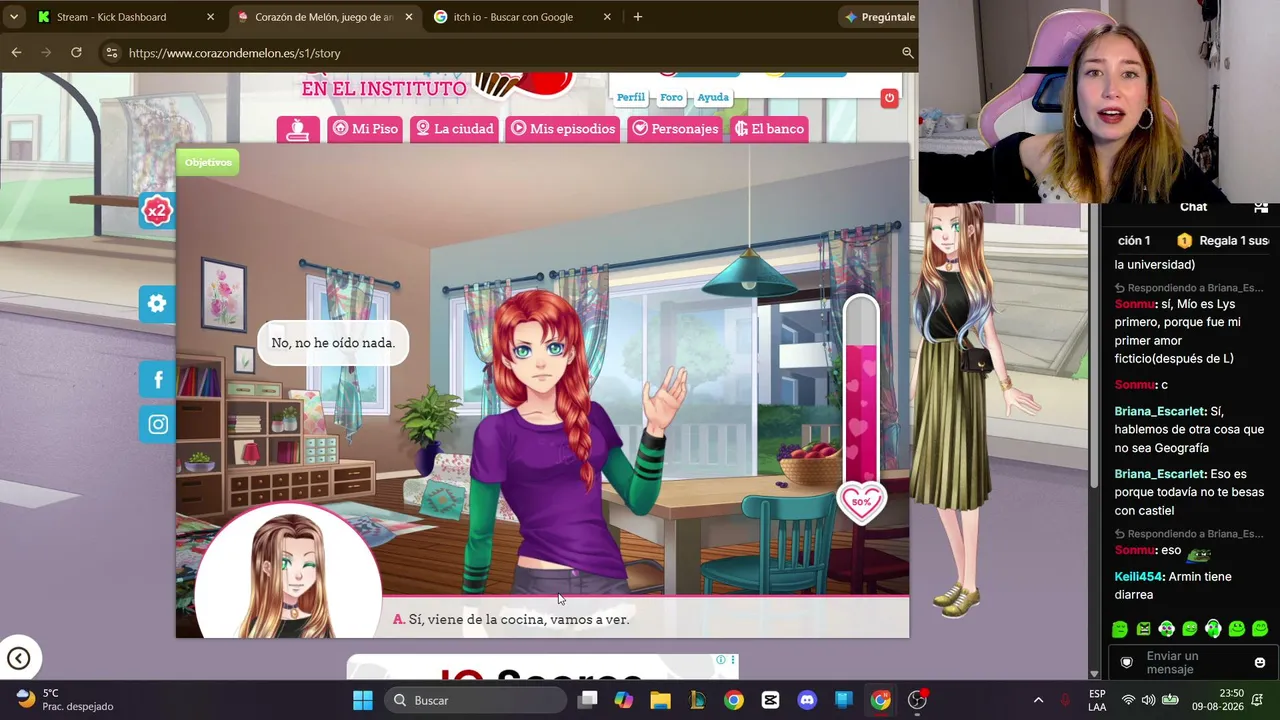1280x720 pixels.
Task: Open the chat scroll emote row's first green emote
Action: pyautogui.click(x=1120, y=629)
